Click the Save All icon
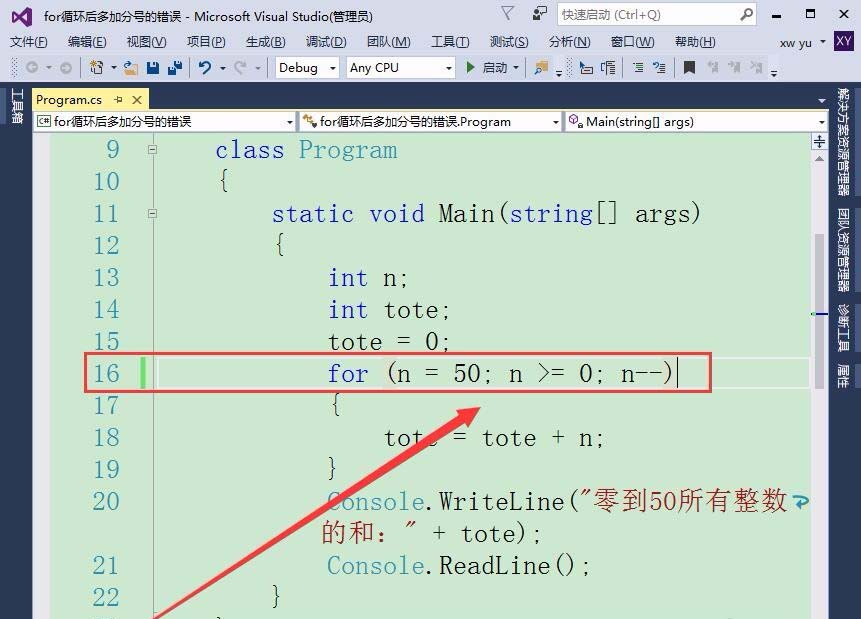This screenshot has height=619, width=861. pos(175,68)
